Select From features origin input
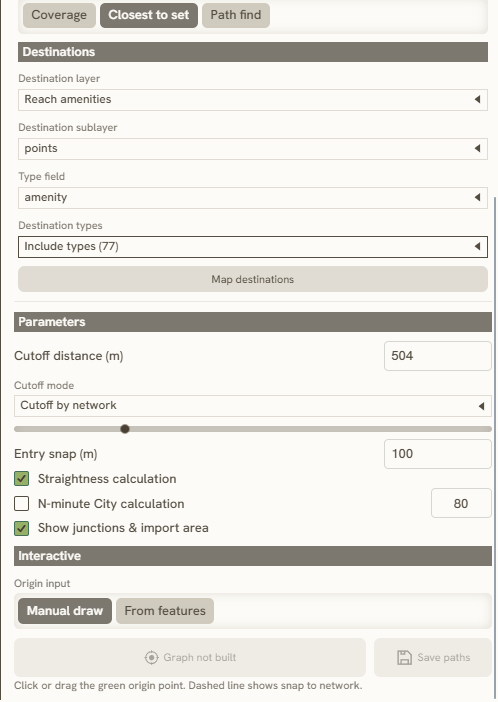Viewport: 498px width, 702px height. 165,611
